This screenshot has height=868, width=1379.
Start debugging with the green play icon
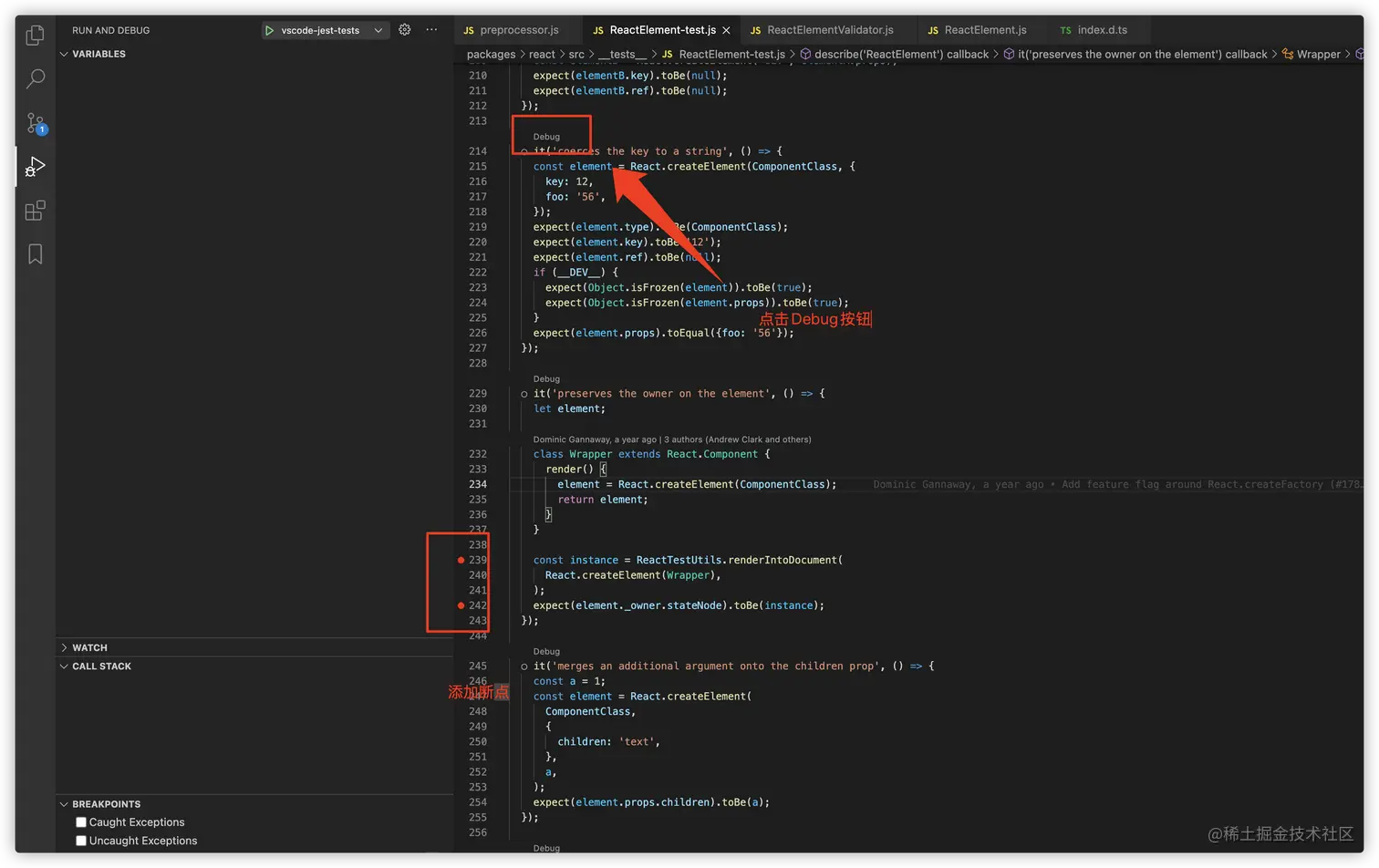[268, 29]
